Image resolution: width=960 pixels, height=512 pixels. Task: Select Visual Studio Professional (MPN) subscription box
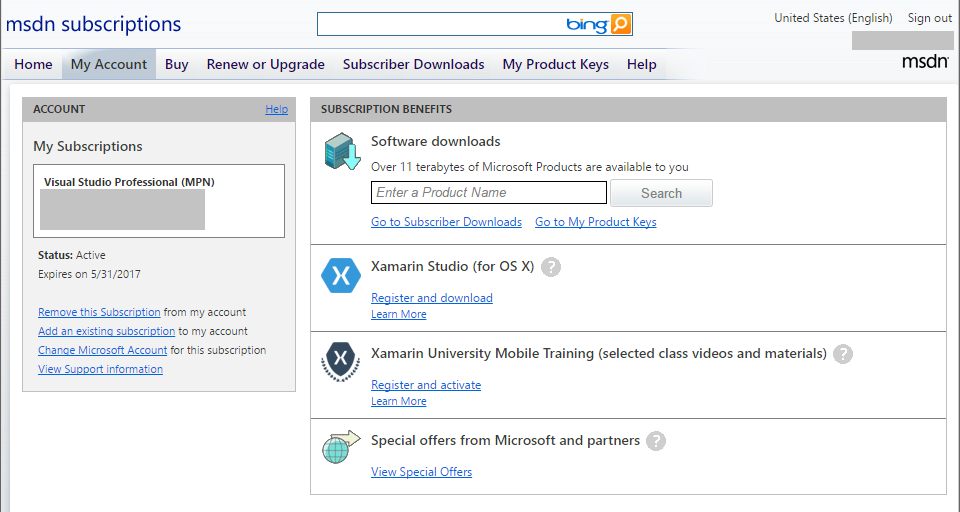[x=159, y=200]
